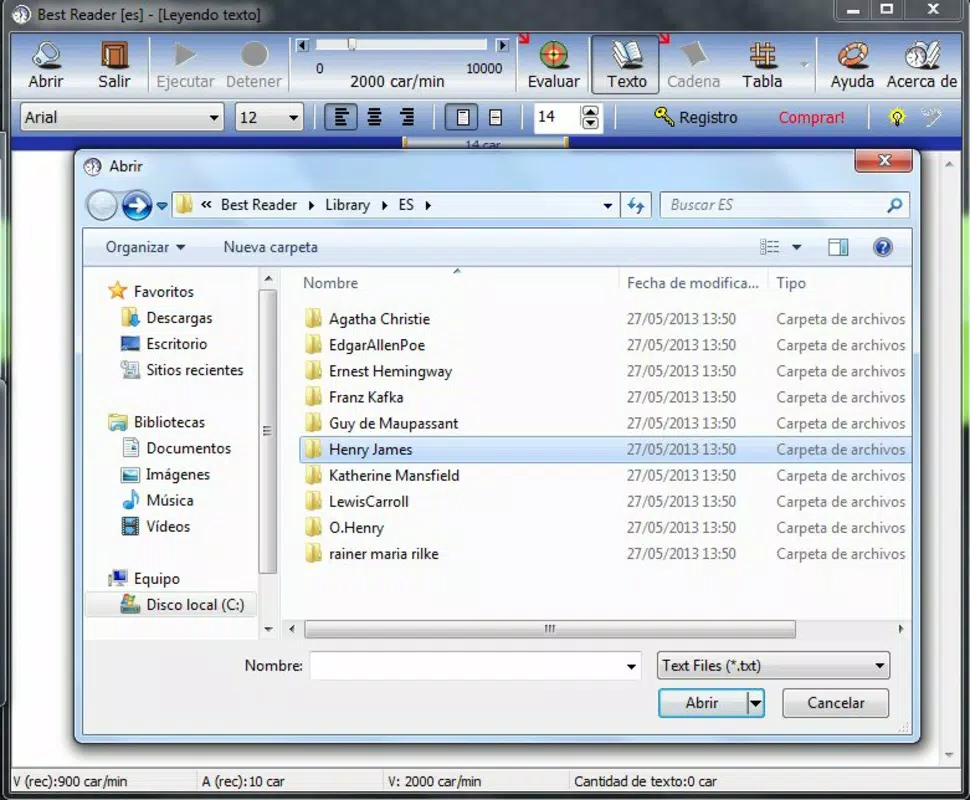Click the refresh button by address bar
The height and width of the screenshot is (800, 970).
pyautogui.click(x=636, y=205)
